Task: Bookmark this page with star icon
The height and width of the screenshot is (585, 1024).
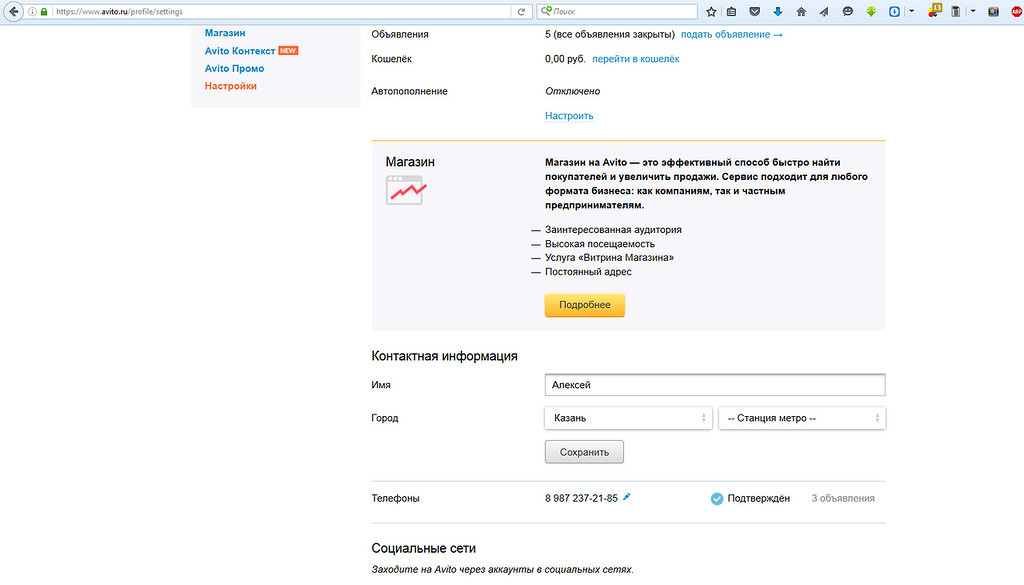Action: (x=711, y=12)
